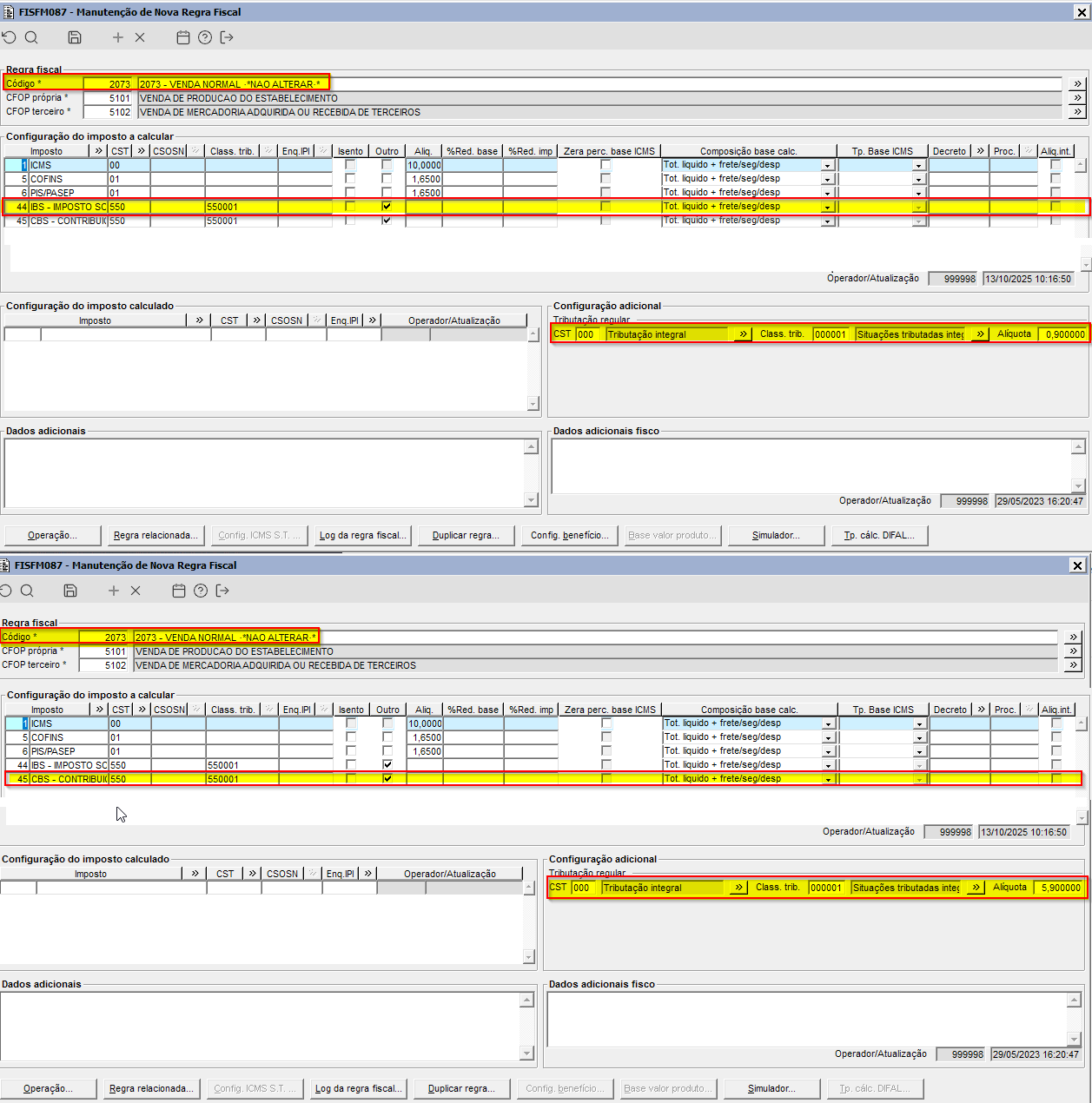Open calendar icon in lower window toolbar
The image size is (1092, 1103).
179,591
